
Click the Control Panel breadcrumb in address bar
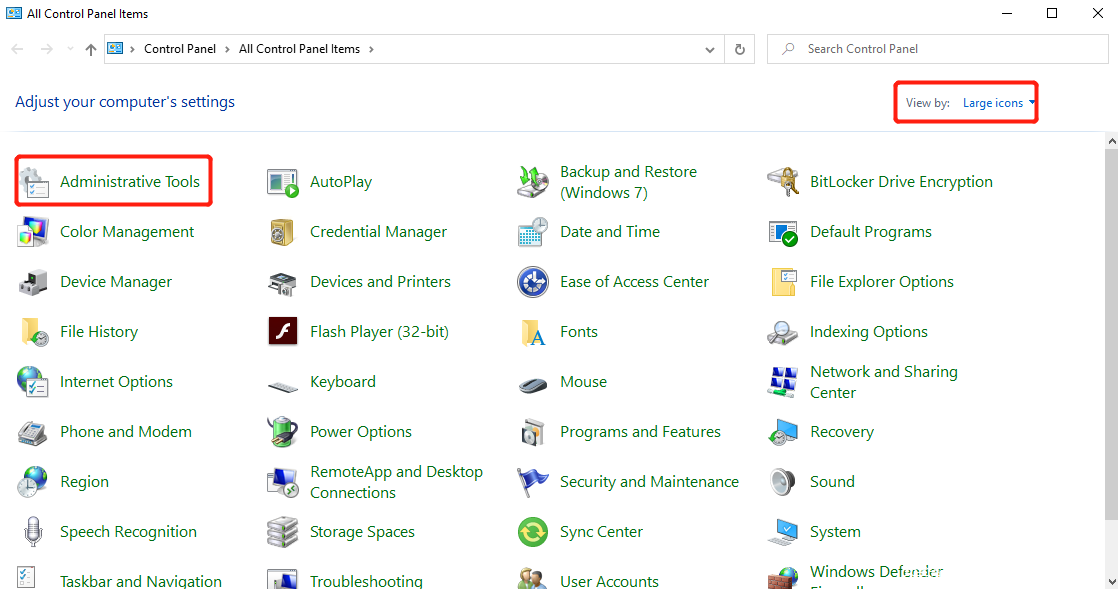[x=180, y=49]
